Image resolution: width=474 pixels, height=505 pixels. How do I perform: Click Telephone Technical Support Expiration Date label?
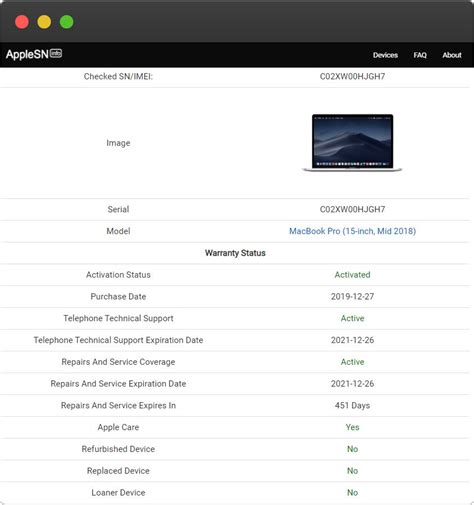pyautogui.click(x=118, y=340)
